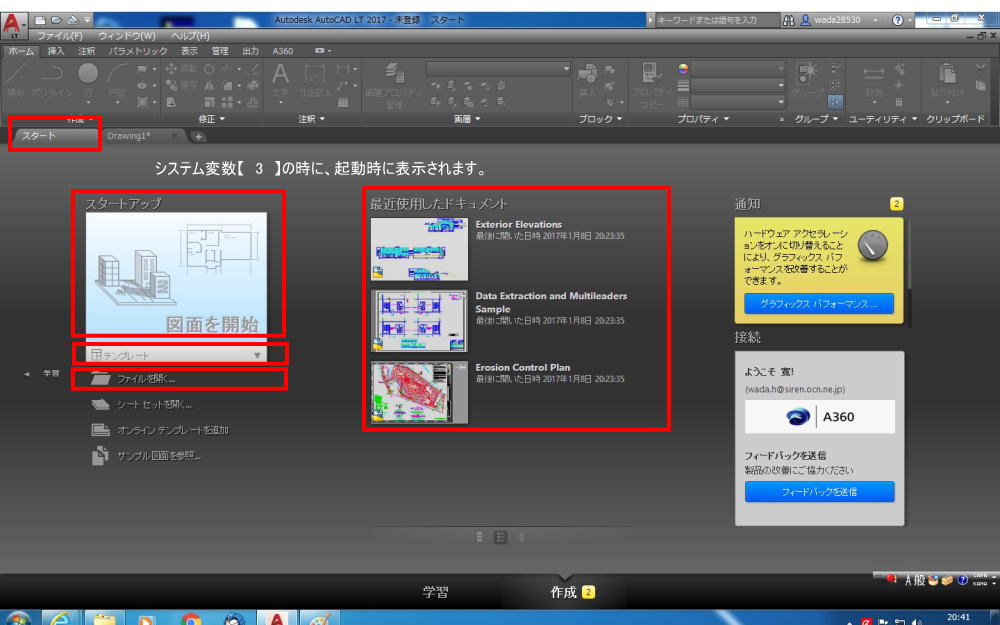Select the Text (文字) tool
This screenshot has height=625, width=1000.
click(x=281, y=78)
